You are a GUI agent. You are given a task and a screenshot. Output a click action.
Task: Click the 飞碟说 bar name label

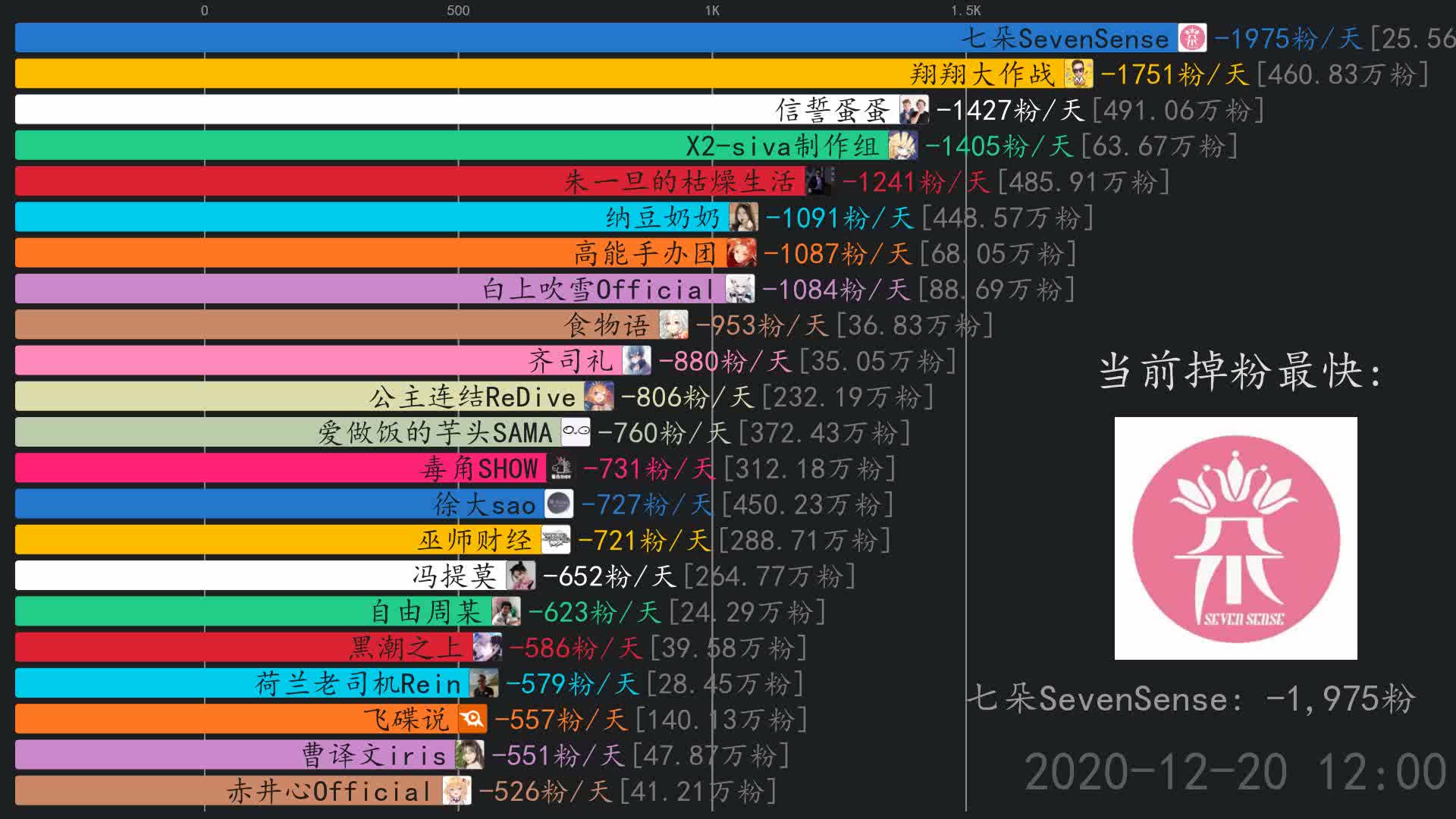pos(407,720)
